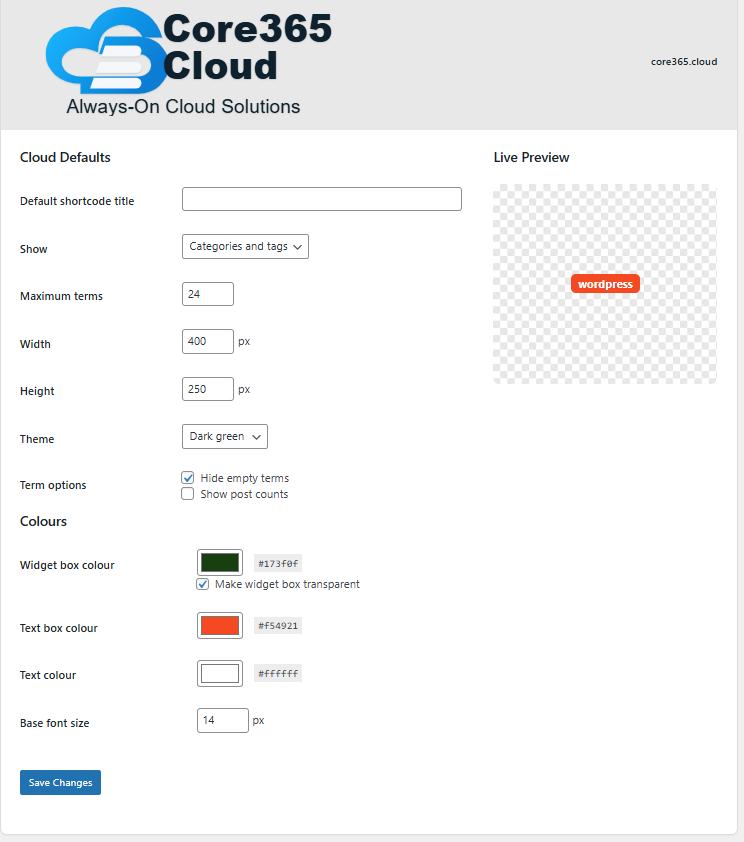Open the core365.cloud link
The width and height of the screenshot is (744, 842).
pos(684,62)
